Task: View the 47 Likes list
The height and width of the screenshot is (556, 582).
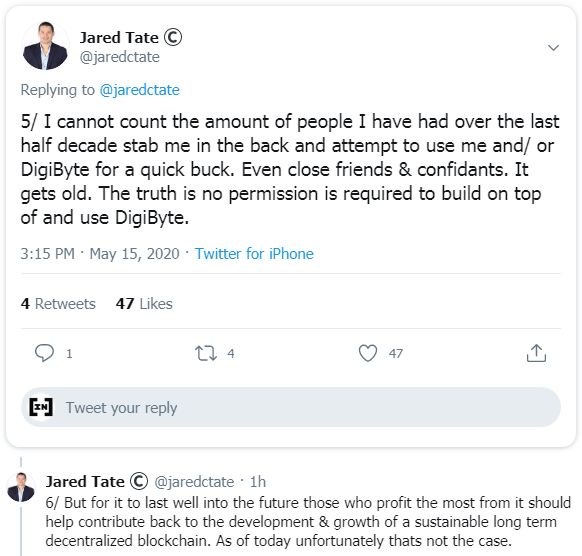Action: click(x=144, y=304)
